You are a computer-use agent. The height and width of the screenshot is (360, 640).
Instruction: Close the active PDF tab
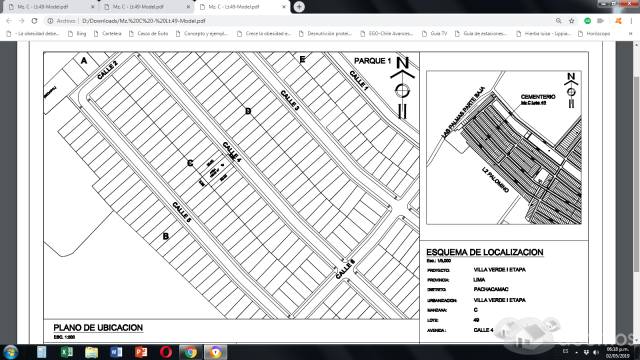[284, 7]
